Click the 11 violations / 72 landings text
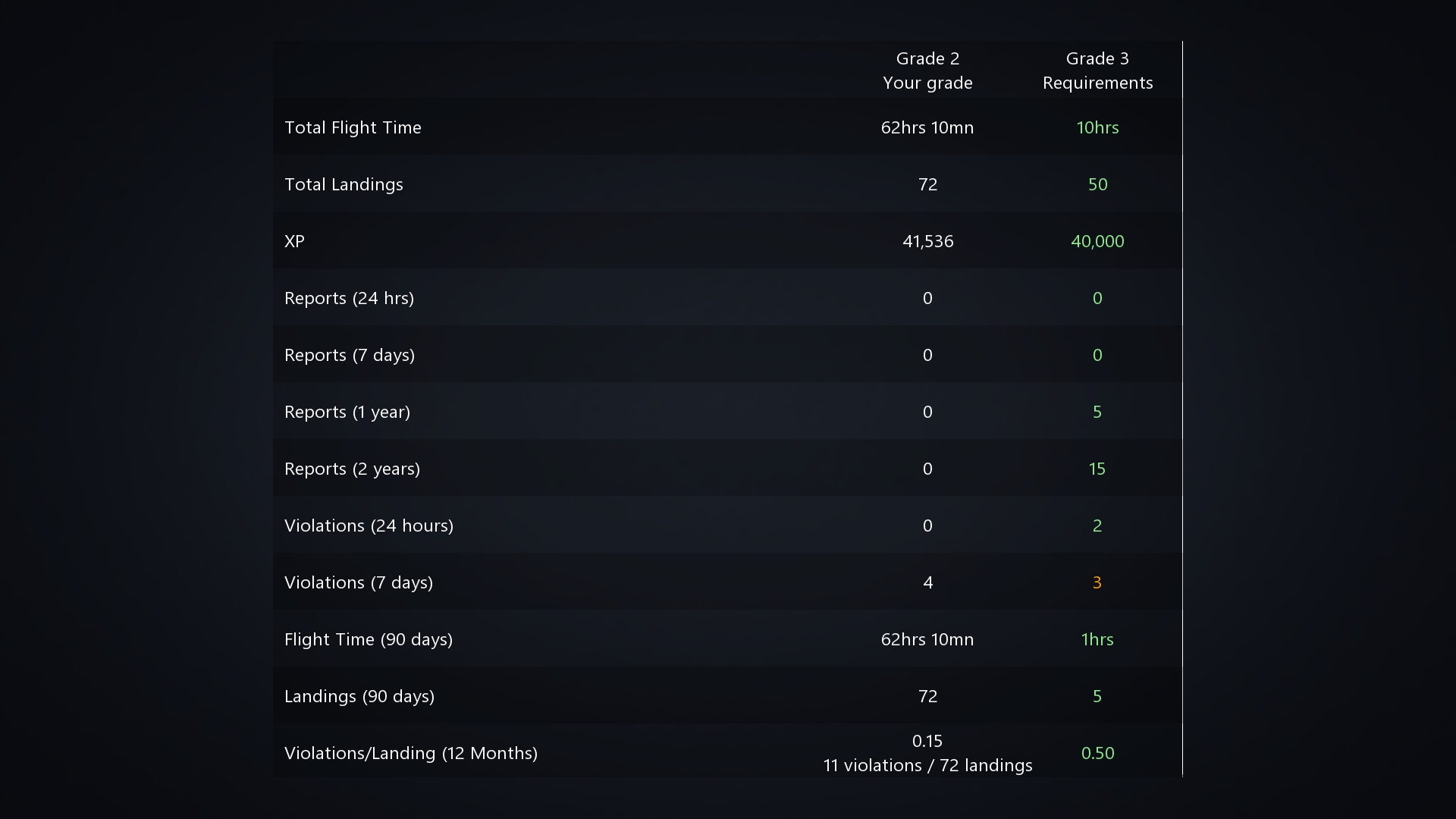1456x819 pixels. (927, 765)
